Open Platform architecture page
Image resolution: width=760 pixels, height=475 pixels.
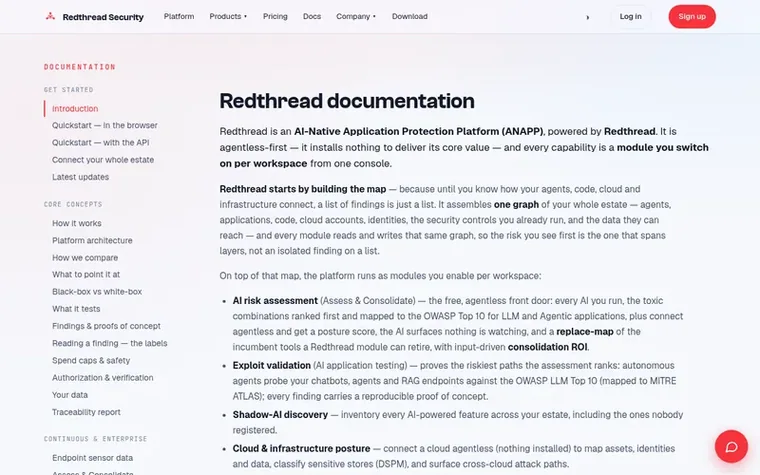click(x=92, y=240)
